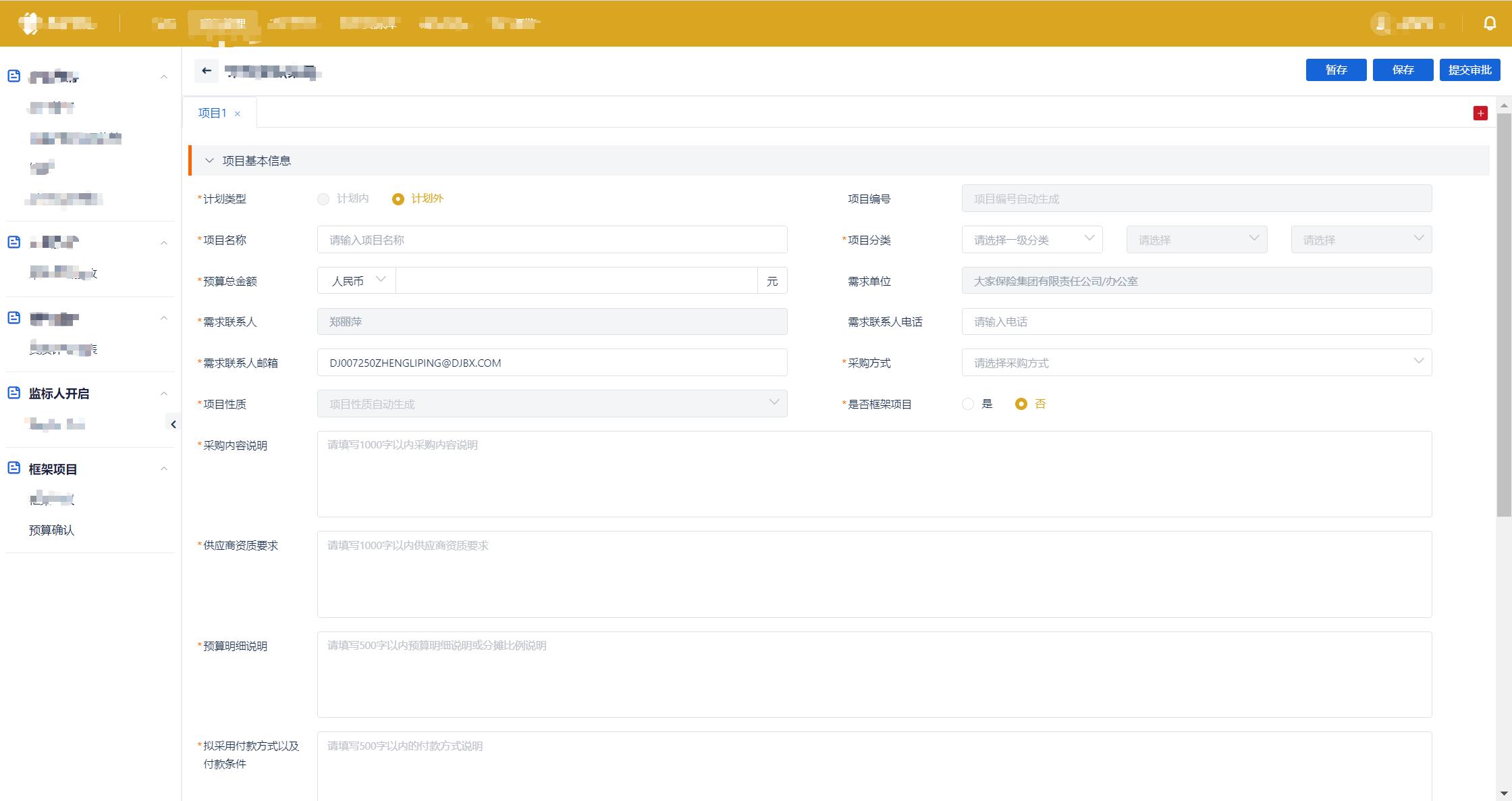Open the third 项目分类 dropdown
Viewport: 1512px width, 801px height.
coord(1361,240)
